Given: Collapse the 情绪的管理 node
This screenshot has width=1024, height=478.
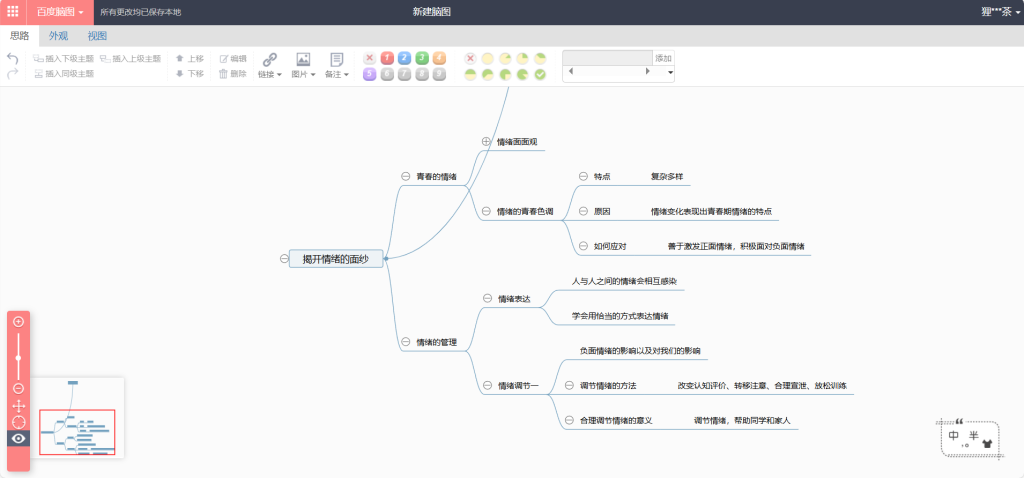Looking at the screenshot, I should (x=406, y=342).
